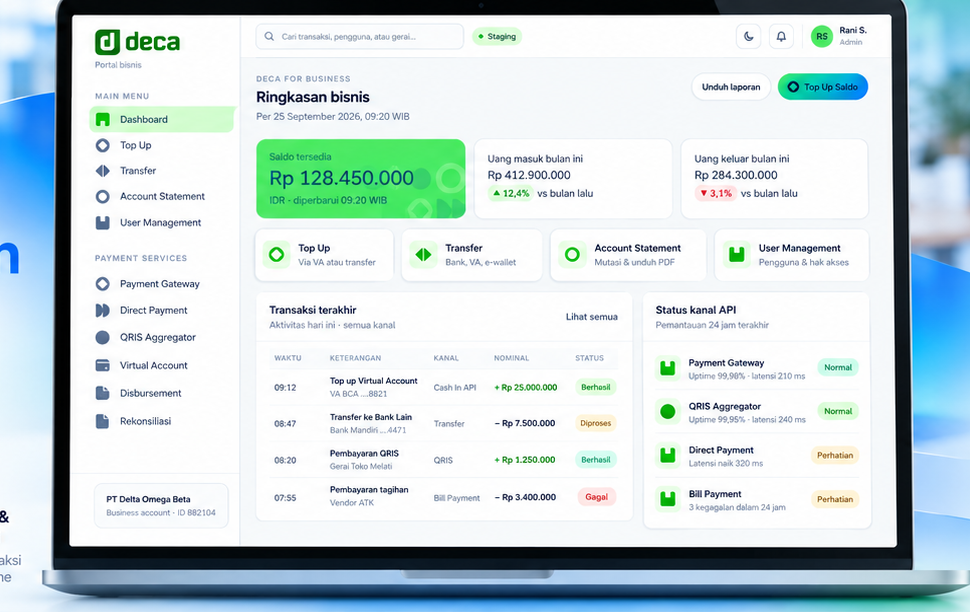Click Account Statement quick action icon

572,254
